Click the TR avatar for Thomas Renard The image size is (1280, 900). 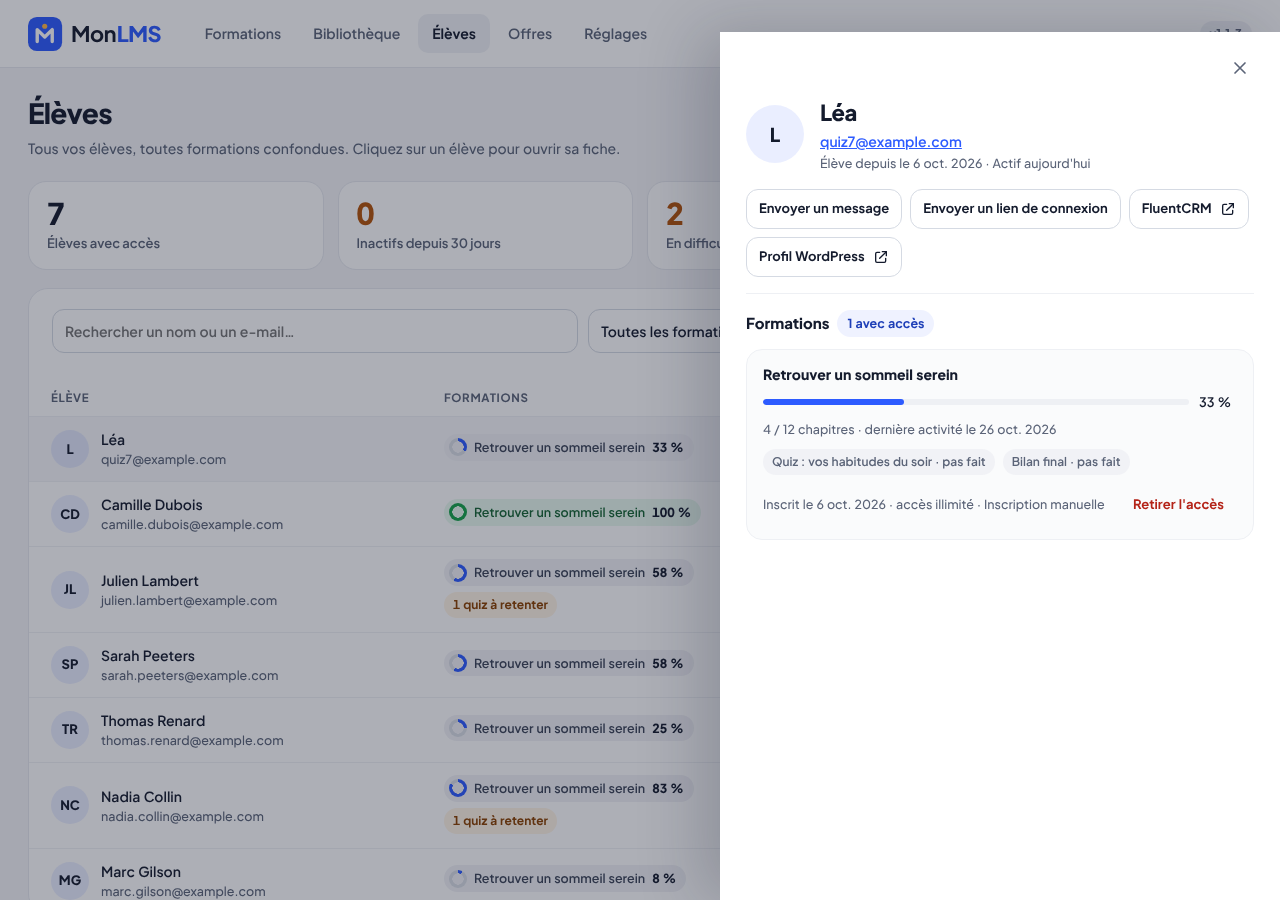coord(70,730)
